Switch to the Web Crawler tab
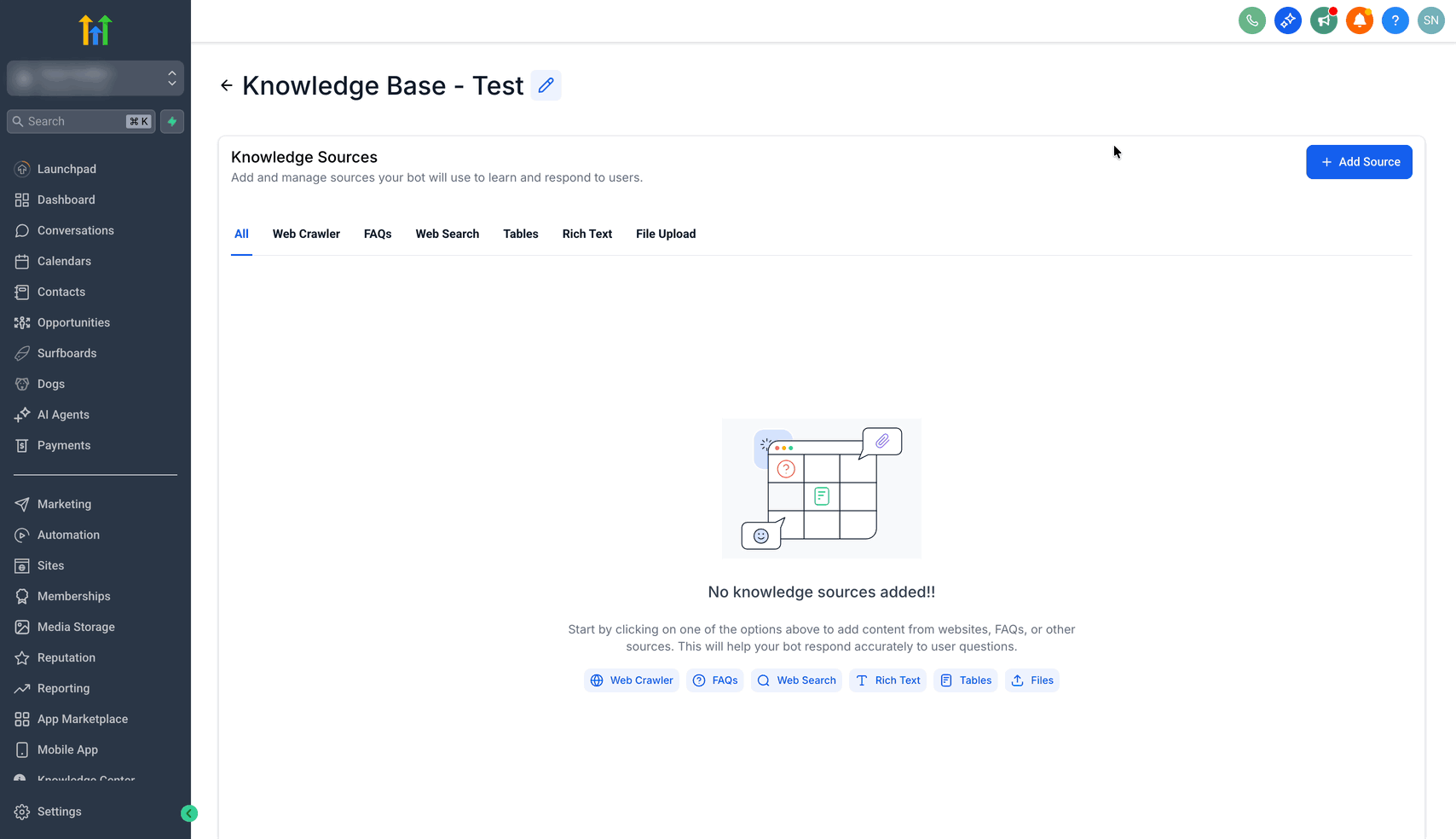Viewport: 1456px width, 839px height. tap(306, 234)
